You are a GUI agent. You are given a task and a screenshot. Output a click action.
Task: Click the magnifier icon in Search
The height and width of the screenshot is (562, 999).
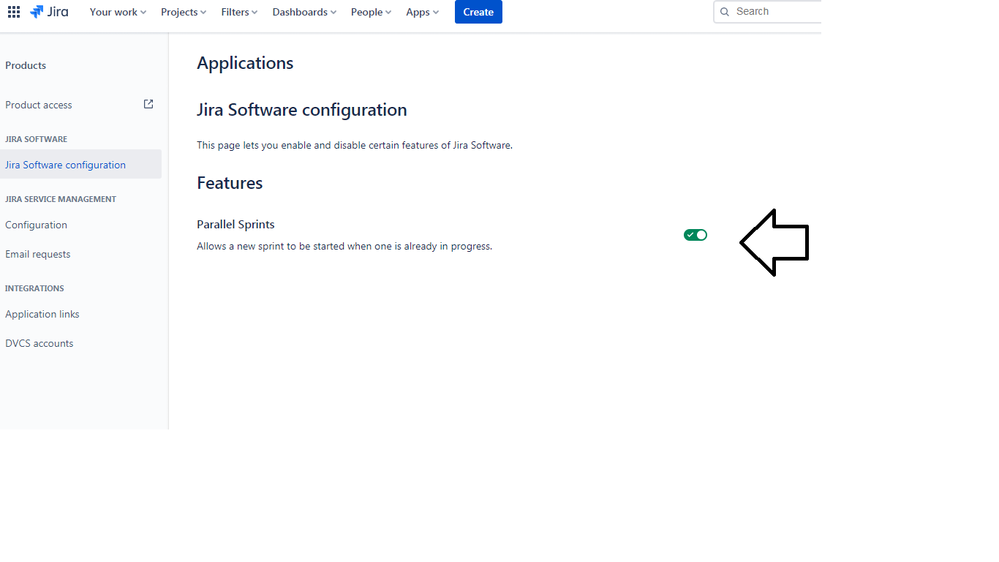tap(724, 11)
